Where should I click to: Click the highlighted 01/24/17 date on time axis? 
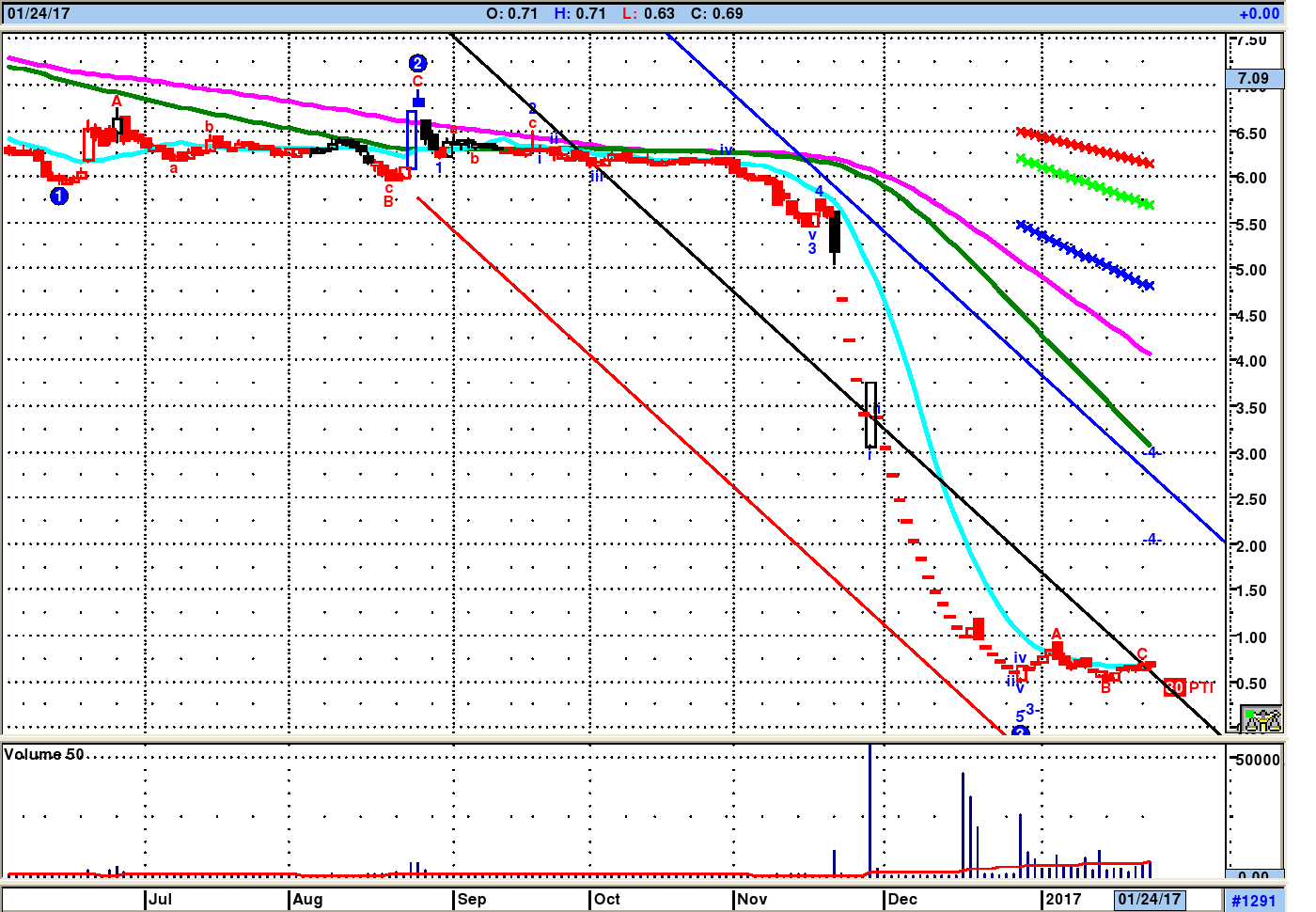click(x=1149, y=899)
